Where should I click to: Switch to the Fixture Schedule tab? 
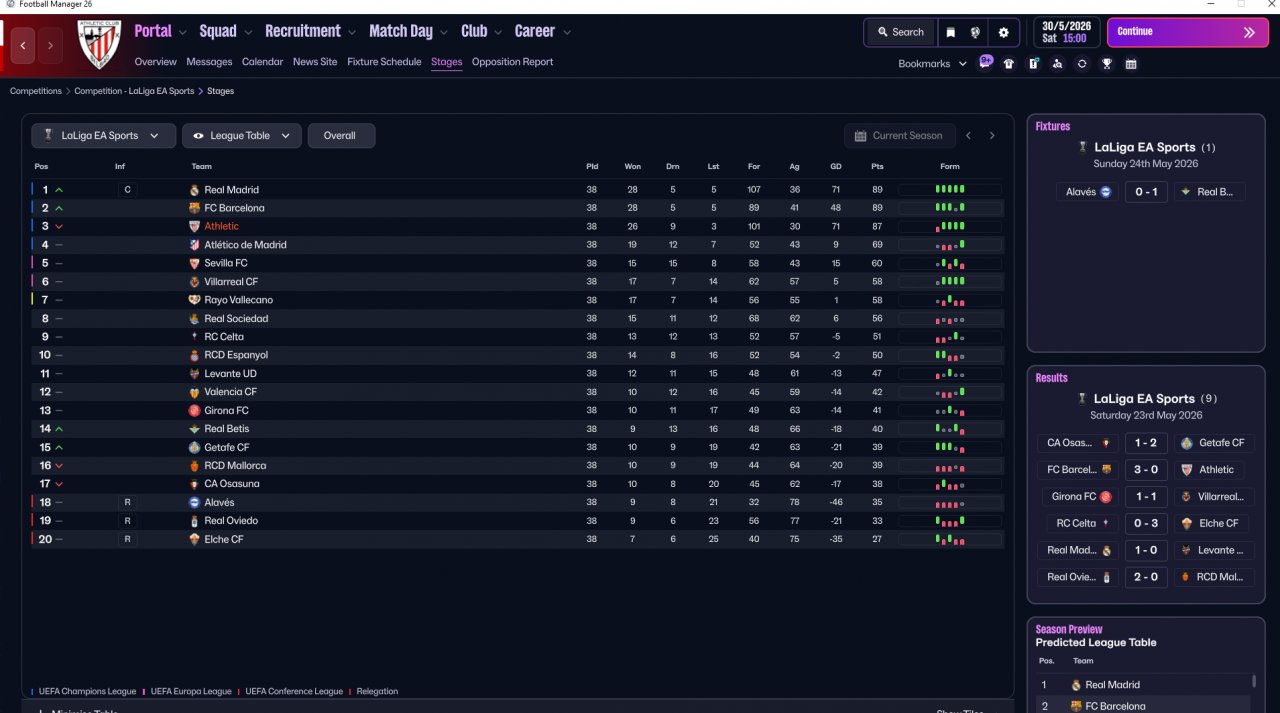pyautogui.click(x=384, y=62)
